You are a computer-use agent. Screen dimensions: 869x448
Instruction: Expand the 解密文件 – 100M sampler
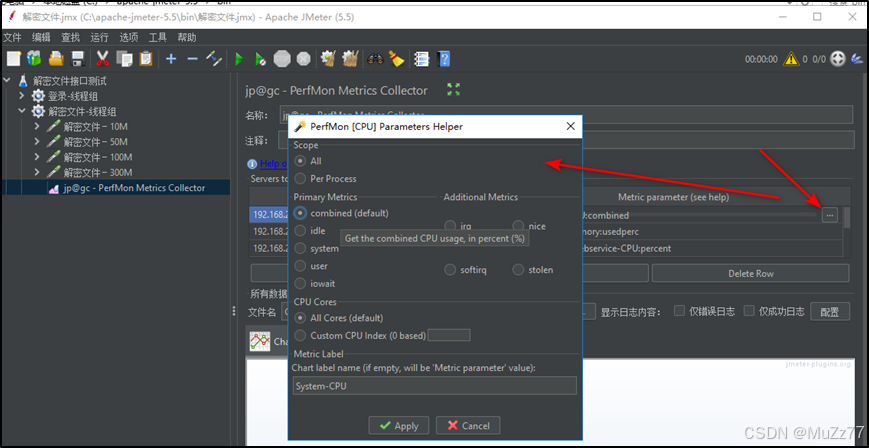[x=37, y=157]
